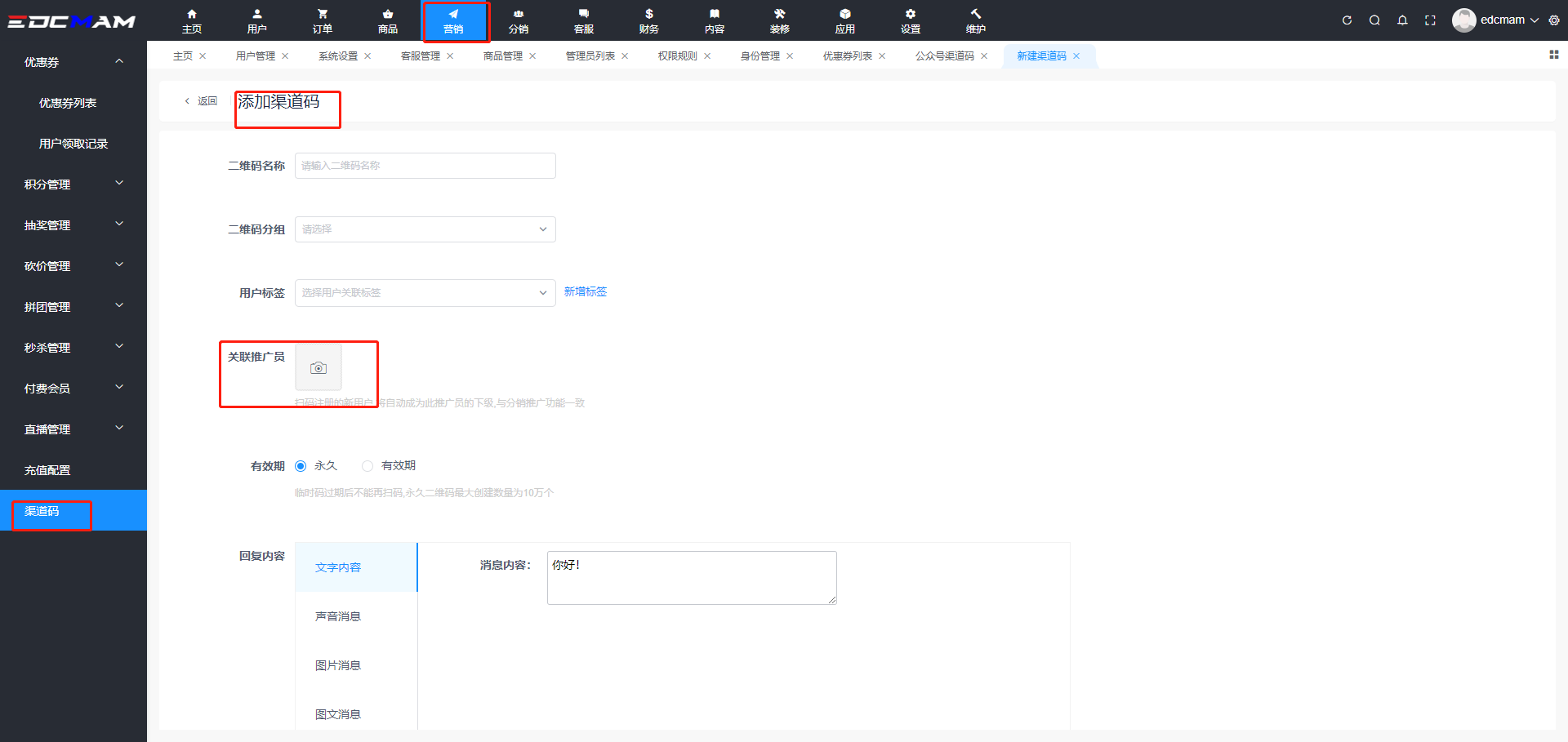Select the 永久 validity radio button

[301, 466]
